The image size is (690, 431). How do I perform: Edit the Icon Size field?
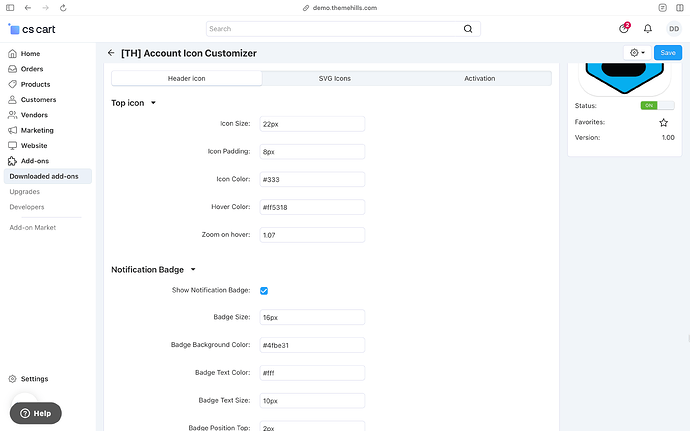pos(312,124)
